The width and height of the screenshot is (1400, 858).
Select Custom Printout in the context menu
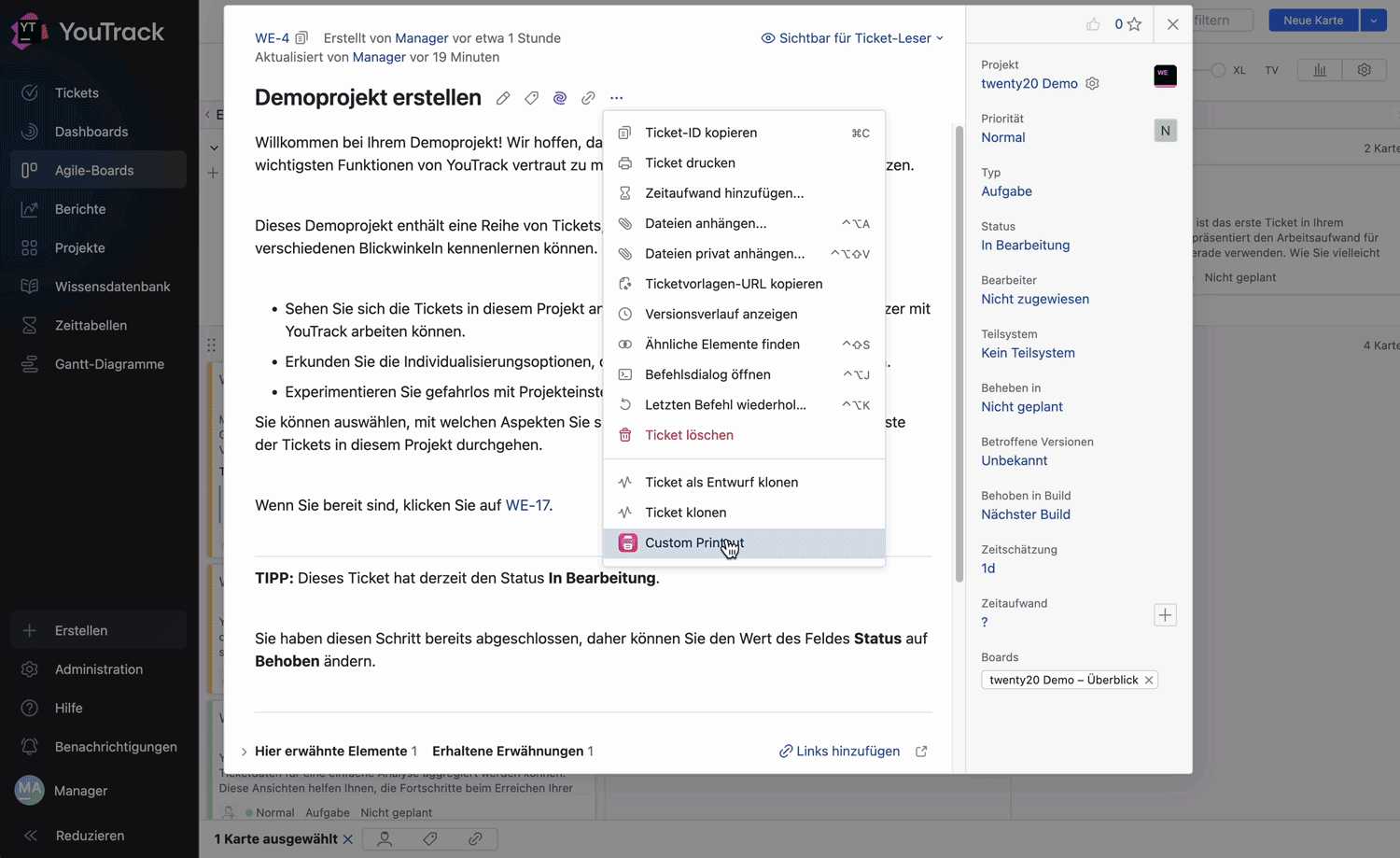(x=694, y=542)
